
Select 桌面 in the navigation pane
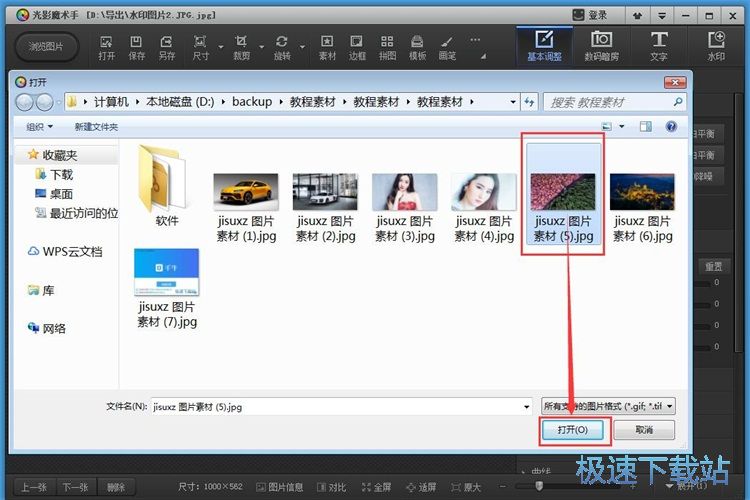pyautogui.click(x=55, y=194)
